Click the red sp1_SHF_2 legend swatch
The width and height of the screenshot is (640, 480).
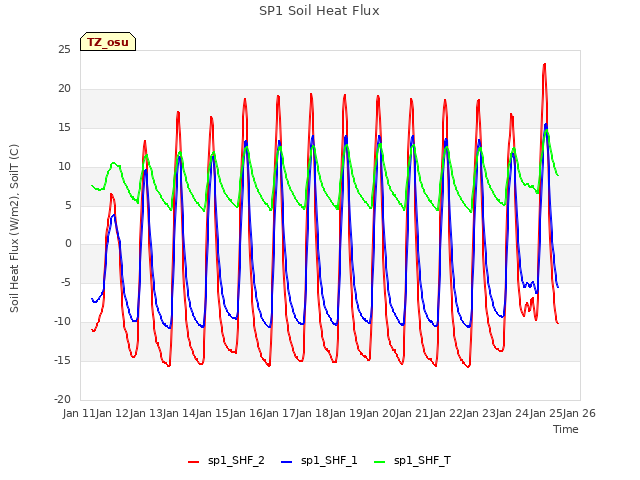point(193,462)
